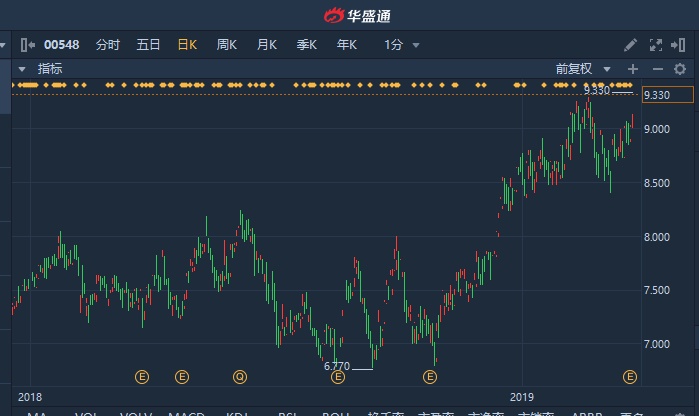Click the Q quarterly report marker
699x416 pixels.
(x=240, y=377)
